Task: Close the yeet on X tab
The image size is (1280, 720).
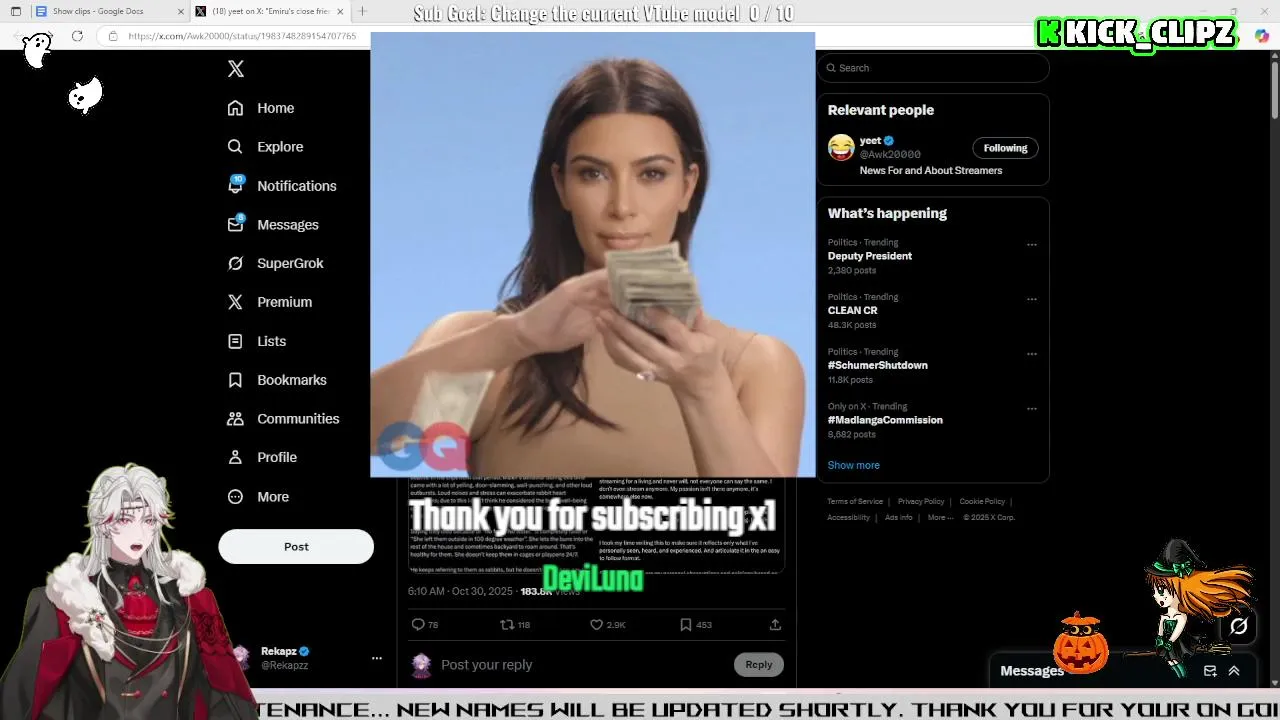Action: click(x=340, y=11)
